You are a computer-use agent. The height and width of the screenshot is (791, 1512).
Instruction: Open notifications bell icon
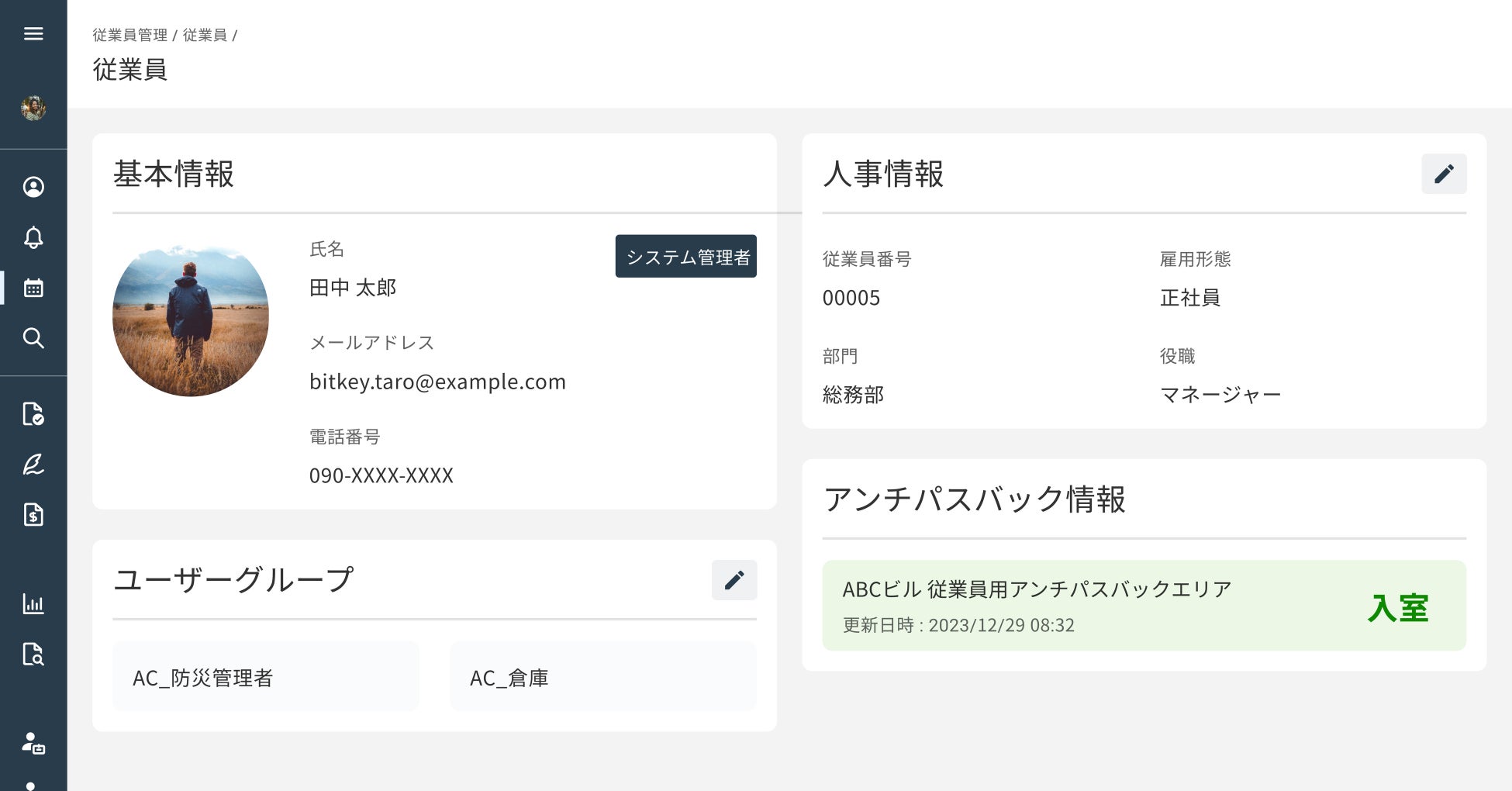33,237
